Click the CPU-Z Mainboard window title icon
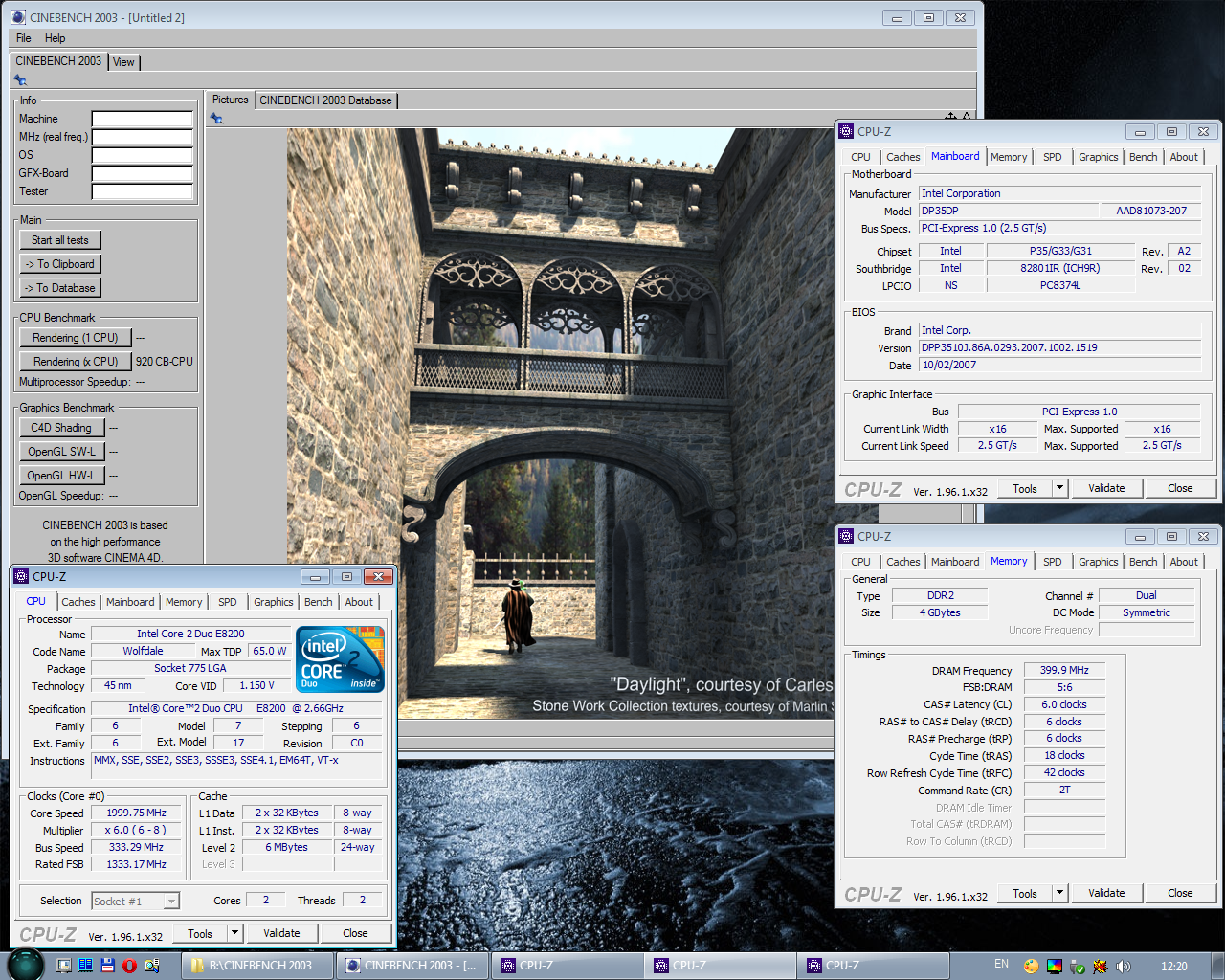1225x980 pixels. point(846,131)
